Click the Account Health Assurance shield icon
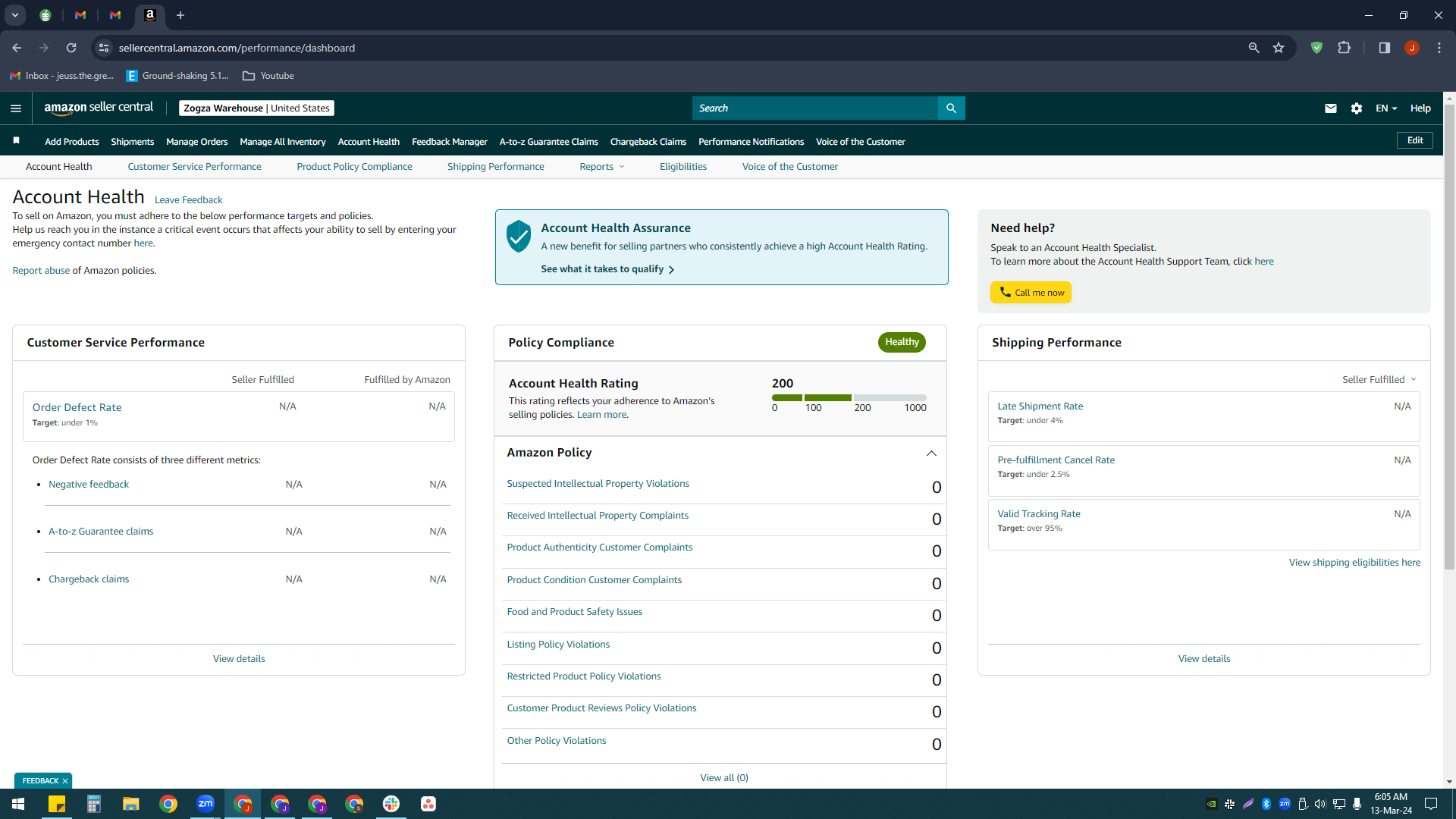The image size is (1456, 819). point(519,237)
